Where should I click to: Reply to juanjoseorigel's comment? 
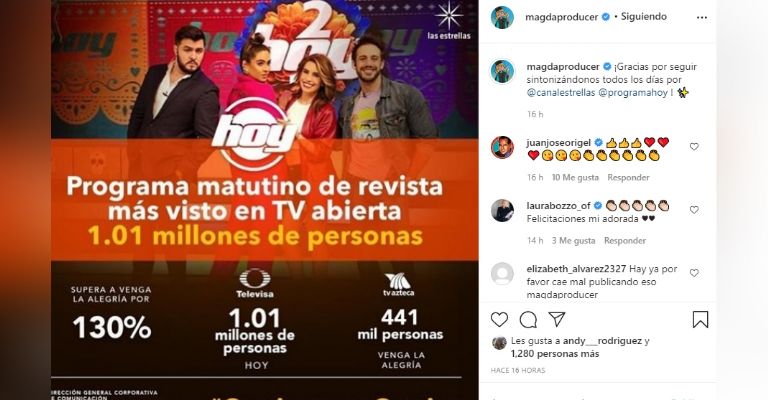(x=628, y=177)
